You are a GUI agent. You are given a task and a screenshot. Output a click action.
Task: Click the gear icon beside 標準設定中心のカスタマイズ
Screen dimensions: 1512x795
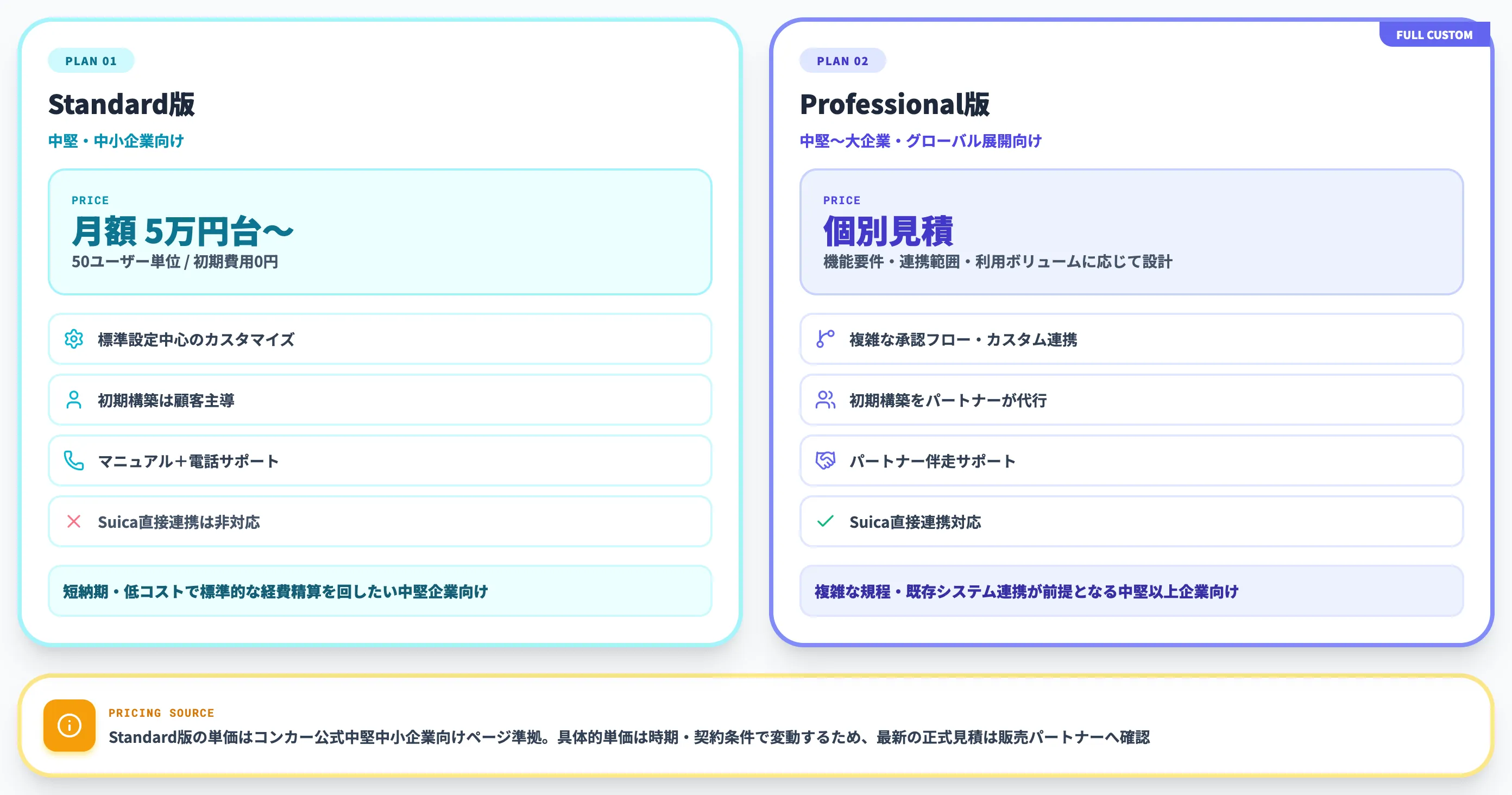74,339
